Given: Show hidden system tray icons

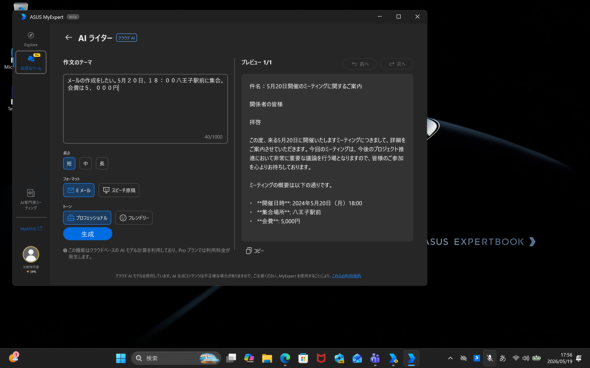Looking at the screenshot, I should (450, 358).
